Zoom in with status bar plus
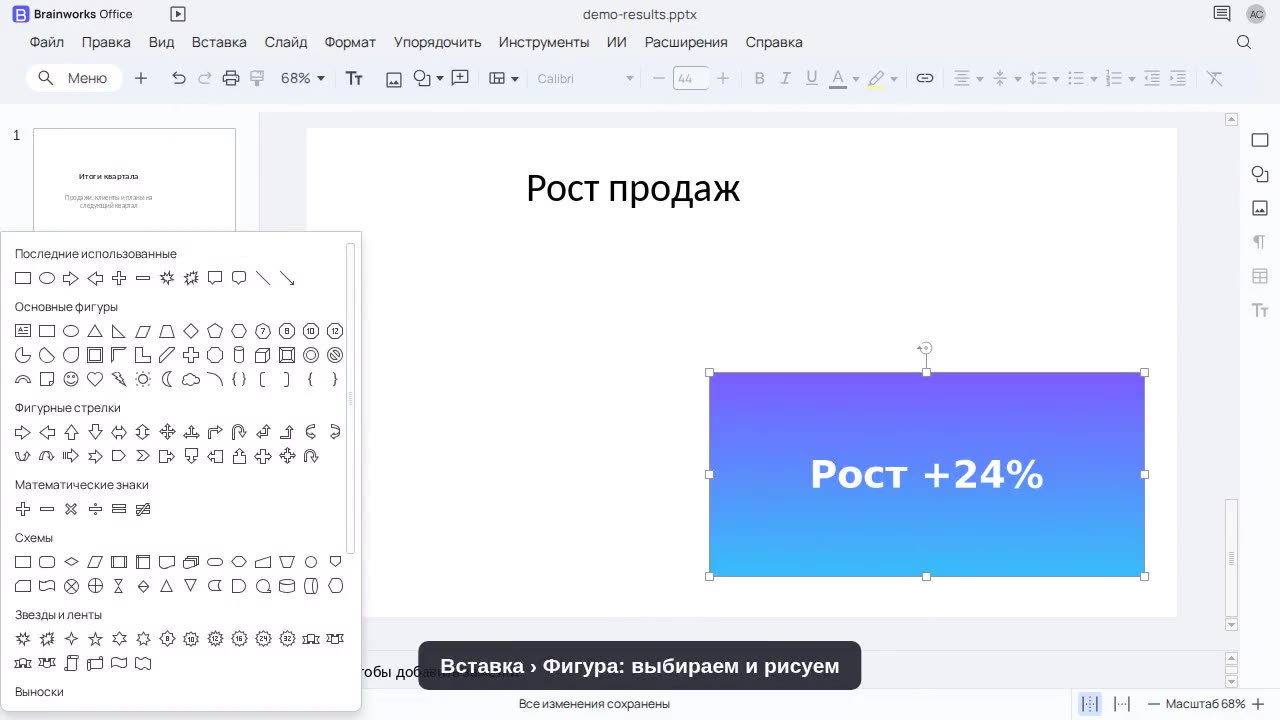 pos(1258,704)
